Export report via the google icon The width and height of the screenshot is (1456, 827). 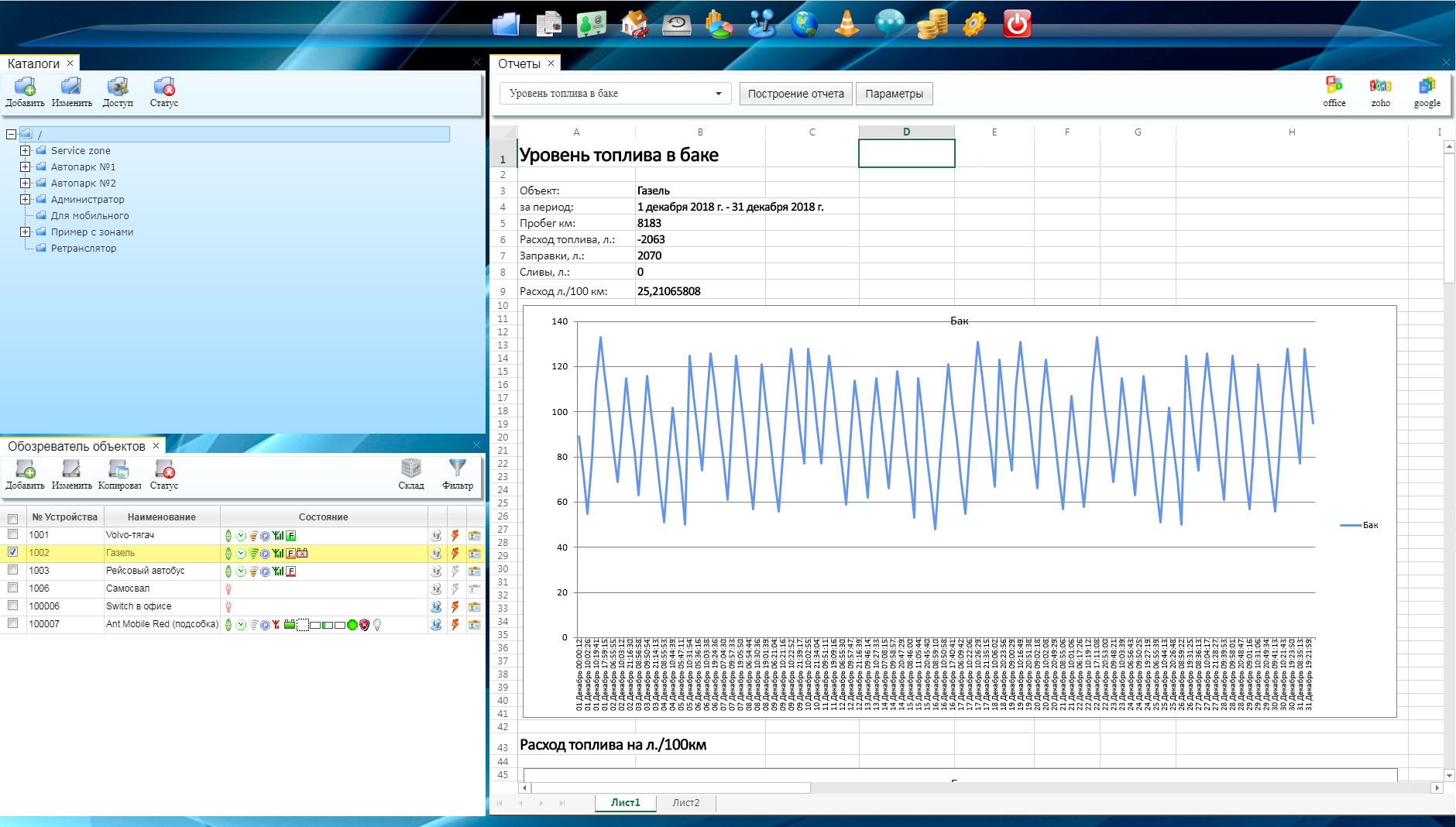coord(1427,91)
